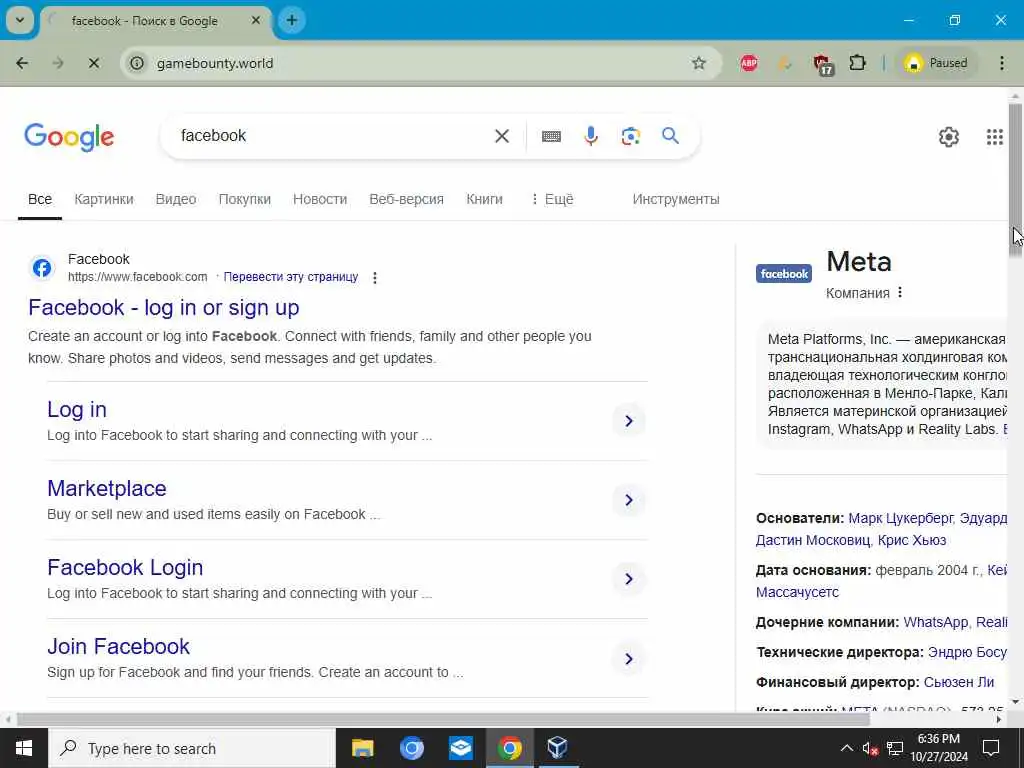Show hidden tray icons chevron

(x=846, y=748)
